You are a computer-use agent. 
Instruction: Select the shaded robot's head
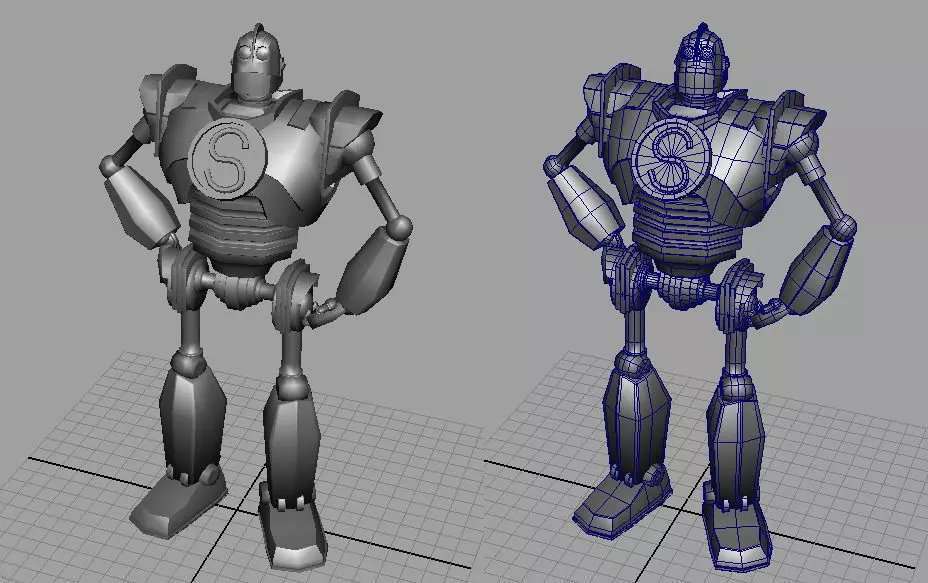coord(256,63)
